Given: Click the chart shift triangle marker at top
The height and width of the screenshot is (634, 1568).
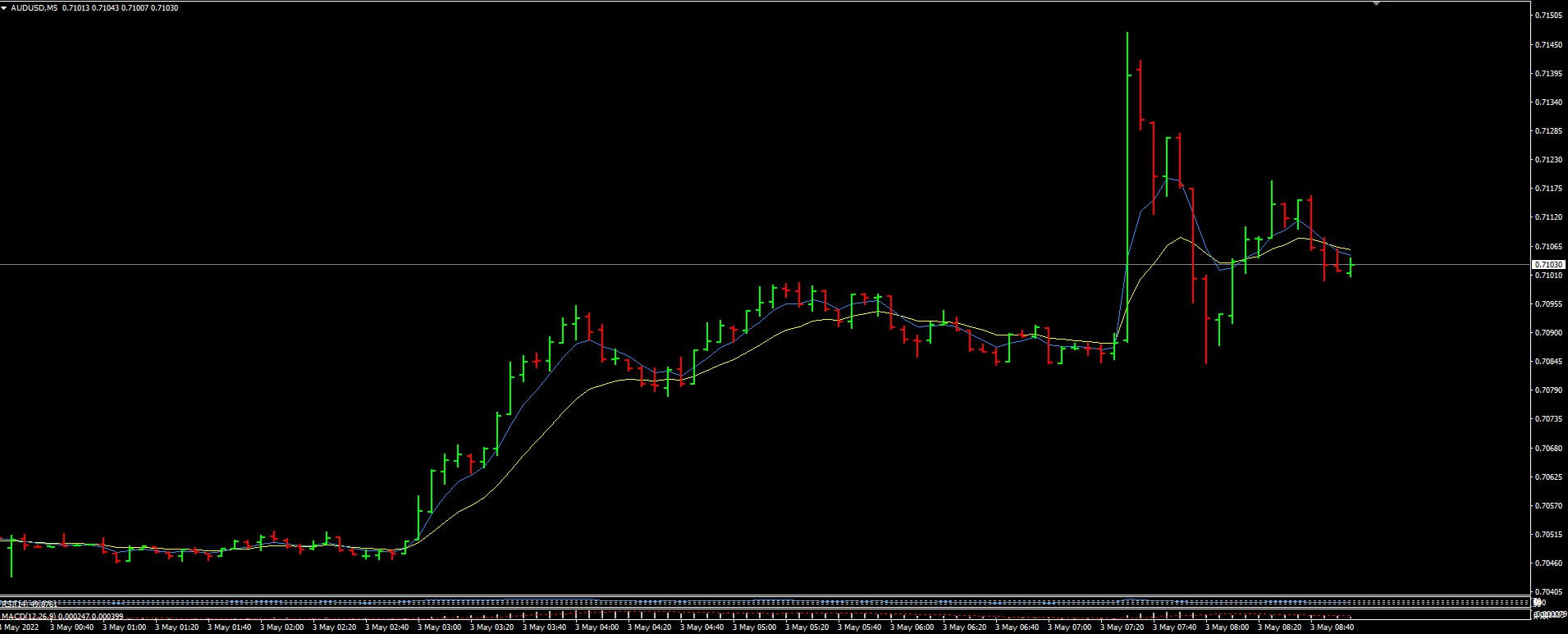Looking at the screenshot, I should click(1377, 3).
